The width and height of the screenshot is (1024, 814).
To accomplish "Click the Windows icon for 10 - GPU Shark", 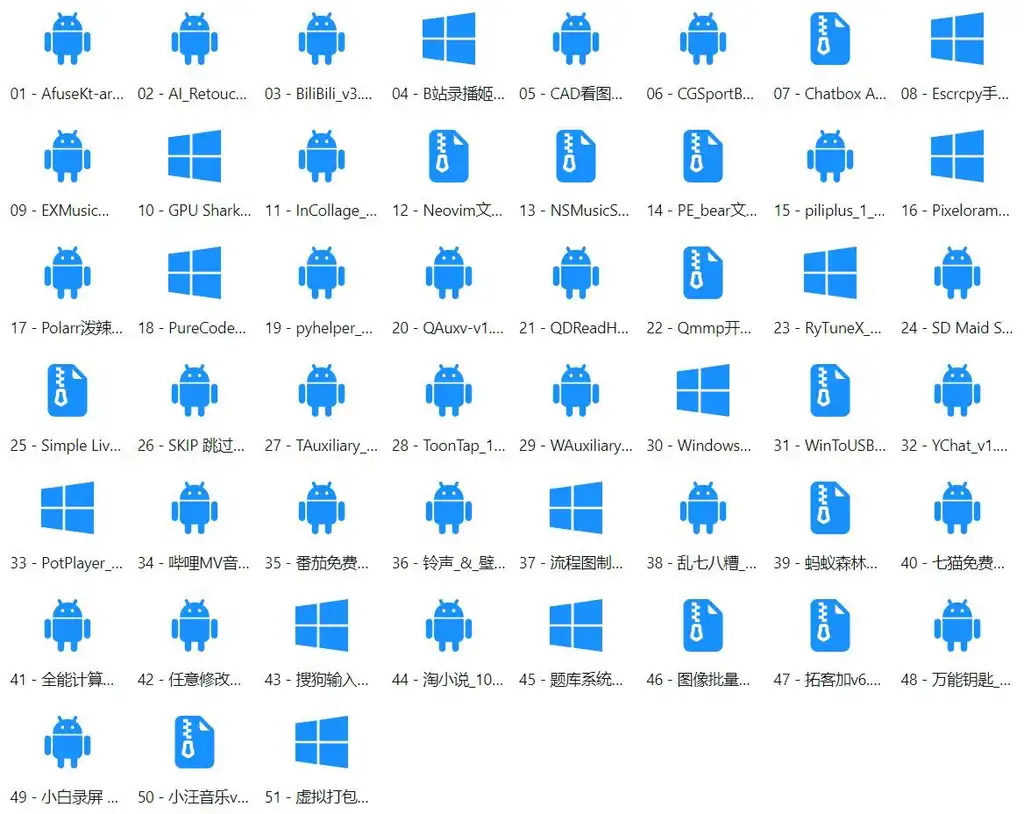I will [195, 156].
